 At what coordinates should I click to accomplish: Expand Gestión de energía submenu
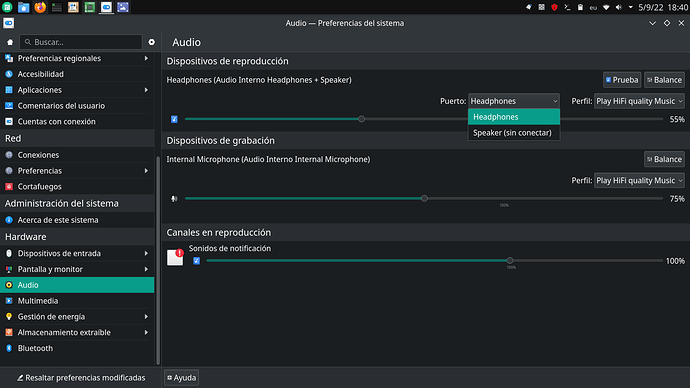pyautogui.click(x=146, y=317)
